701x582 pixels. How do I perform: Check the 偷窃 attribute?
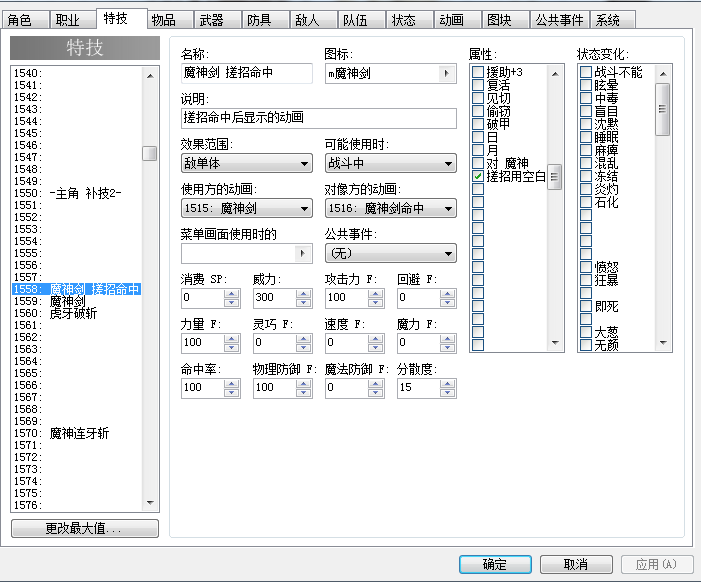click(x=478, y=111)
